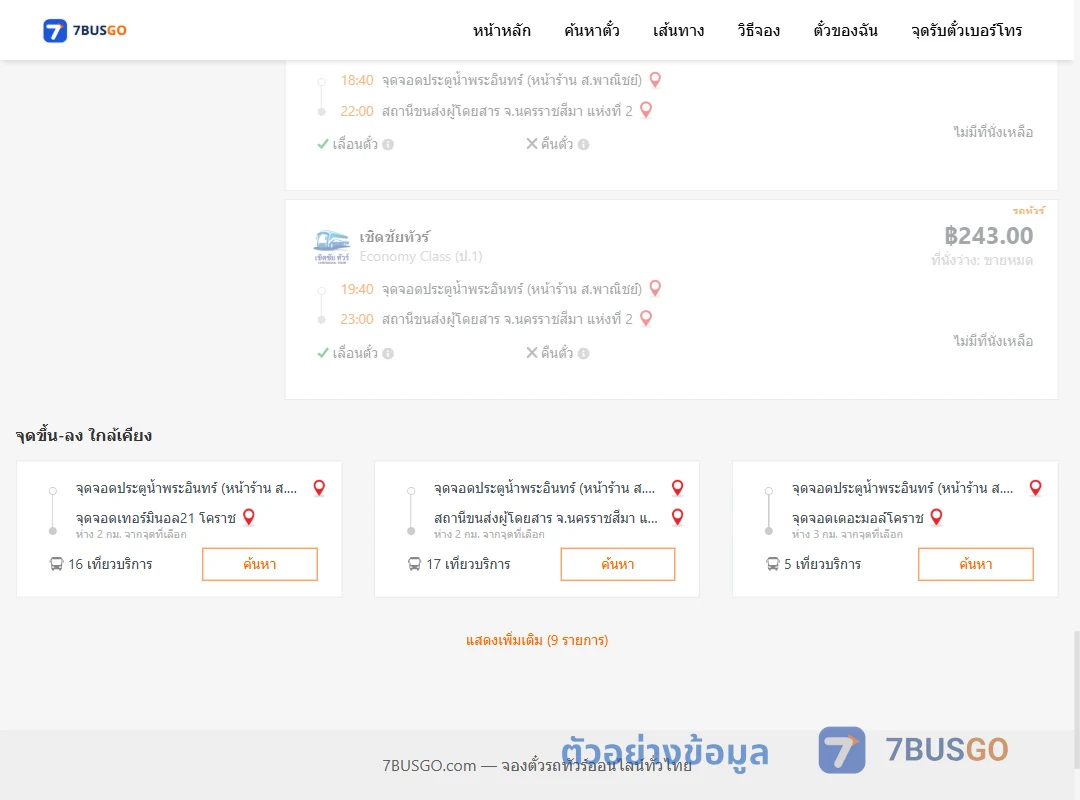Open the วิธีจอง menu item
The height and width of the screenshot is (800, 1080).
tap(758, 30)
